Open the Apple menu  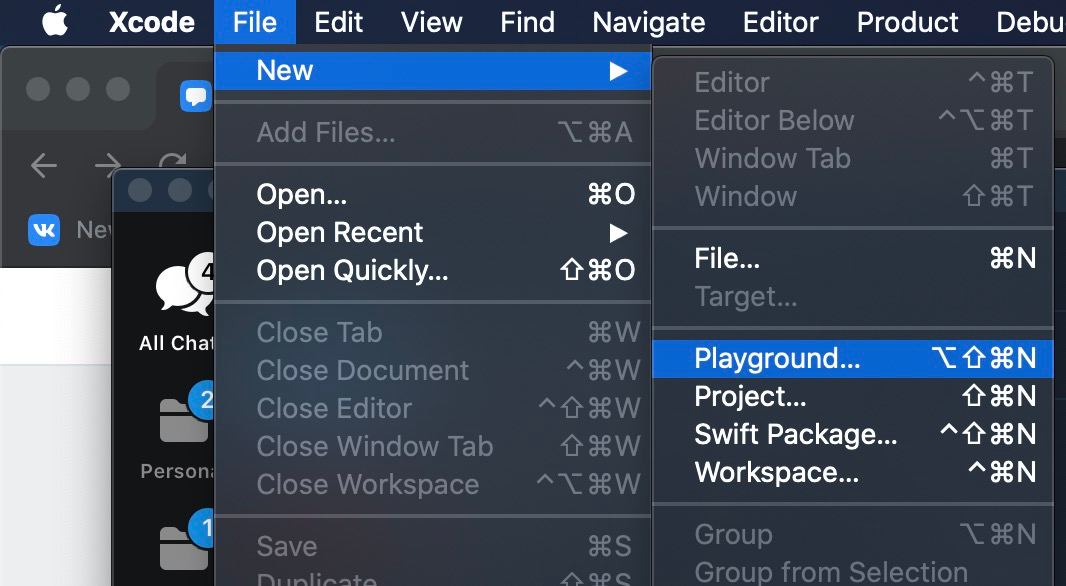click(x=55, y=22)
